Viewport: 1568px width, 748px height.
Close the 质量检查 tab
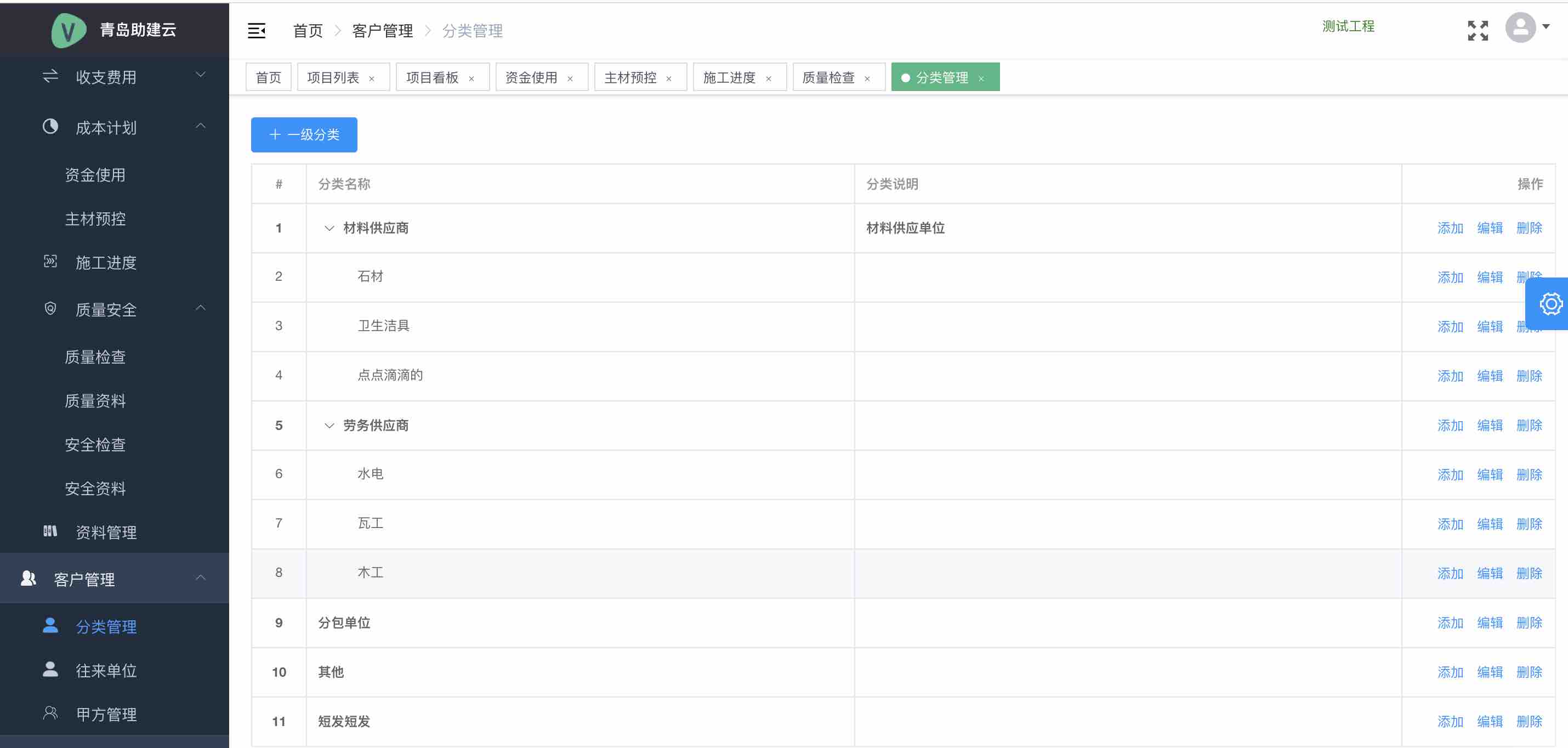[867, 78]
